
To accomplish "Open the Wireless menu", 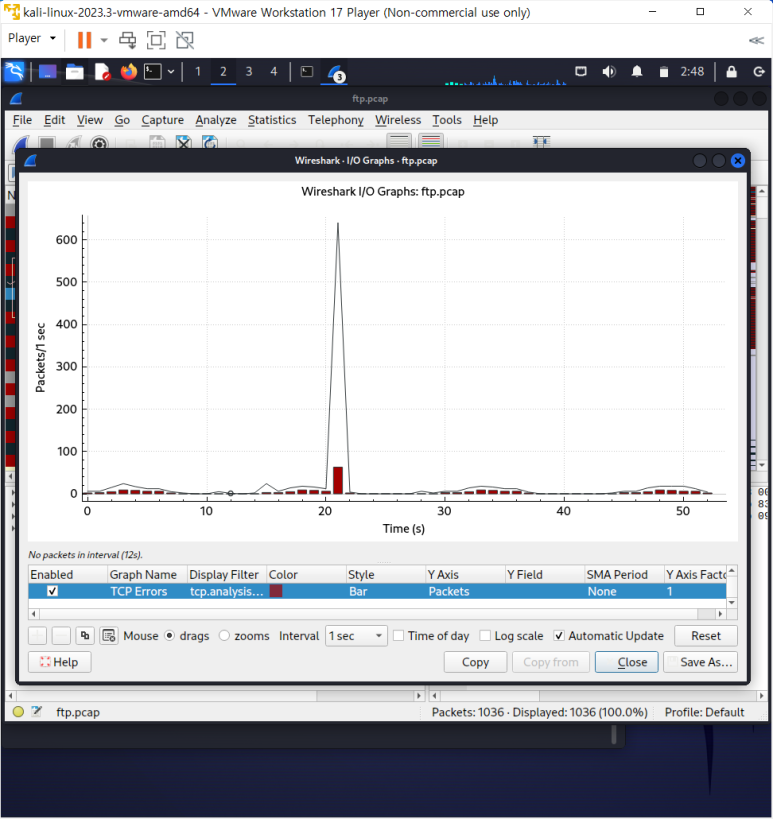I will coord(398,120).
